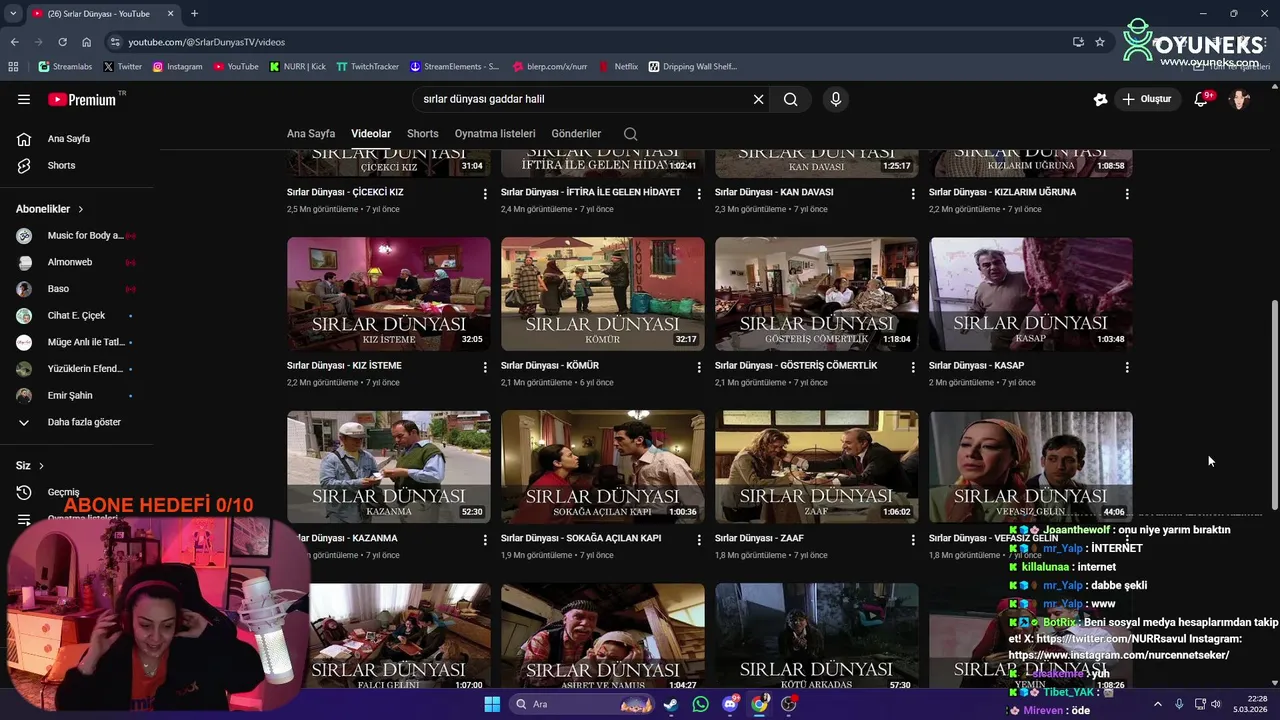Open Cihat E. Çiçek subscription
The height and width of the screenshot is (720, 1280).
coord(76,315)
